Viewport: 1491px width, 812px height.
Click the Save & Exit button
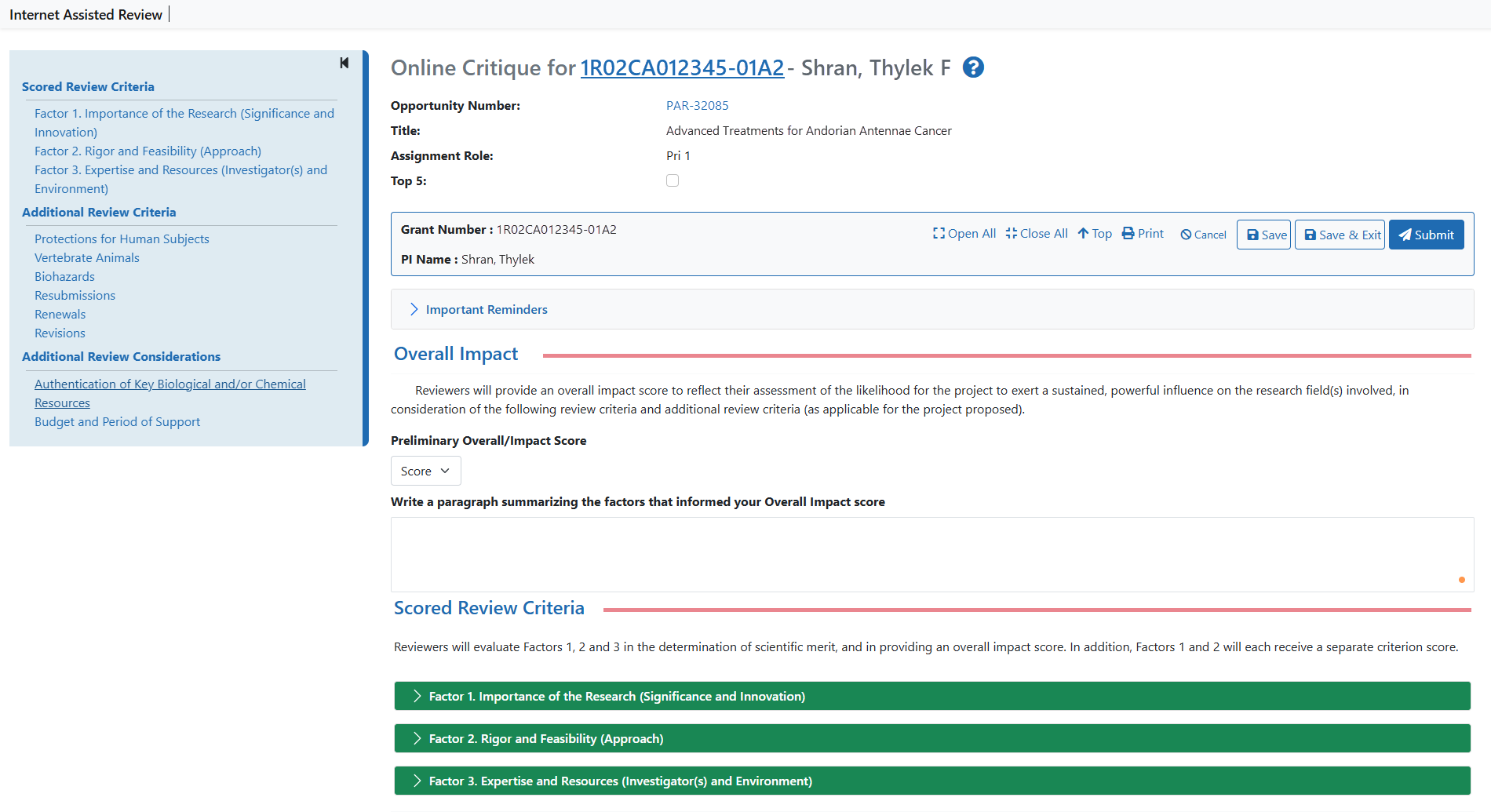click(1340, 235)
